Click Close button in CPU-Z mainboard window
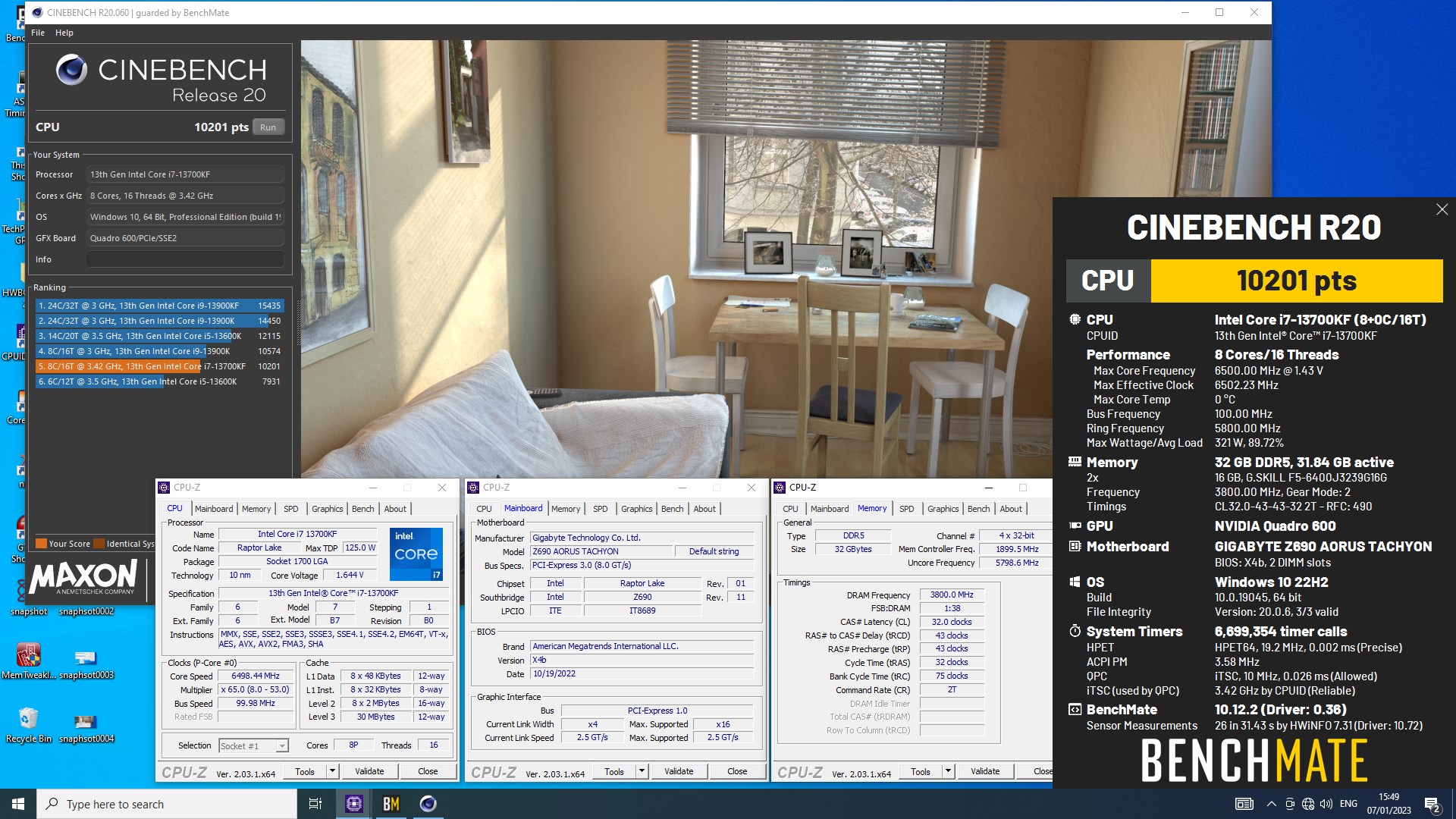This screenshot has width=1456, height=819. (x=737, y=771)
